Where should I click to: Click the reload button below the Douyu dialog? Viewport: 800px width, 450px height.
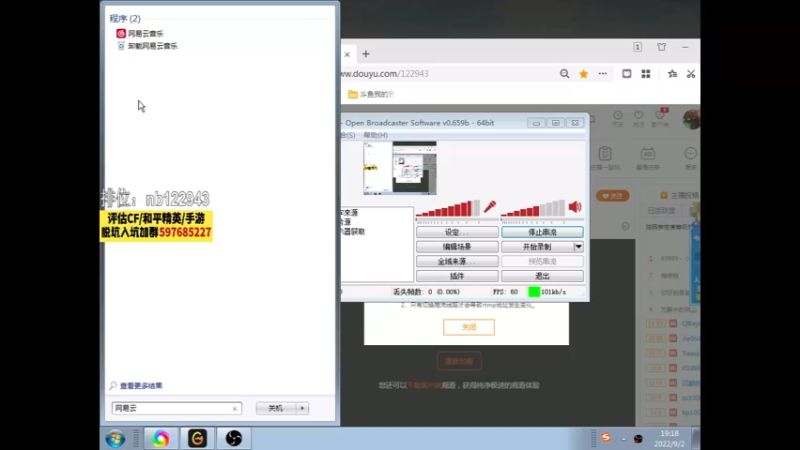[459, 361]
